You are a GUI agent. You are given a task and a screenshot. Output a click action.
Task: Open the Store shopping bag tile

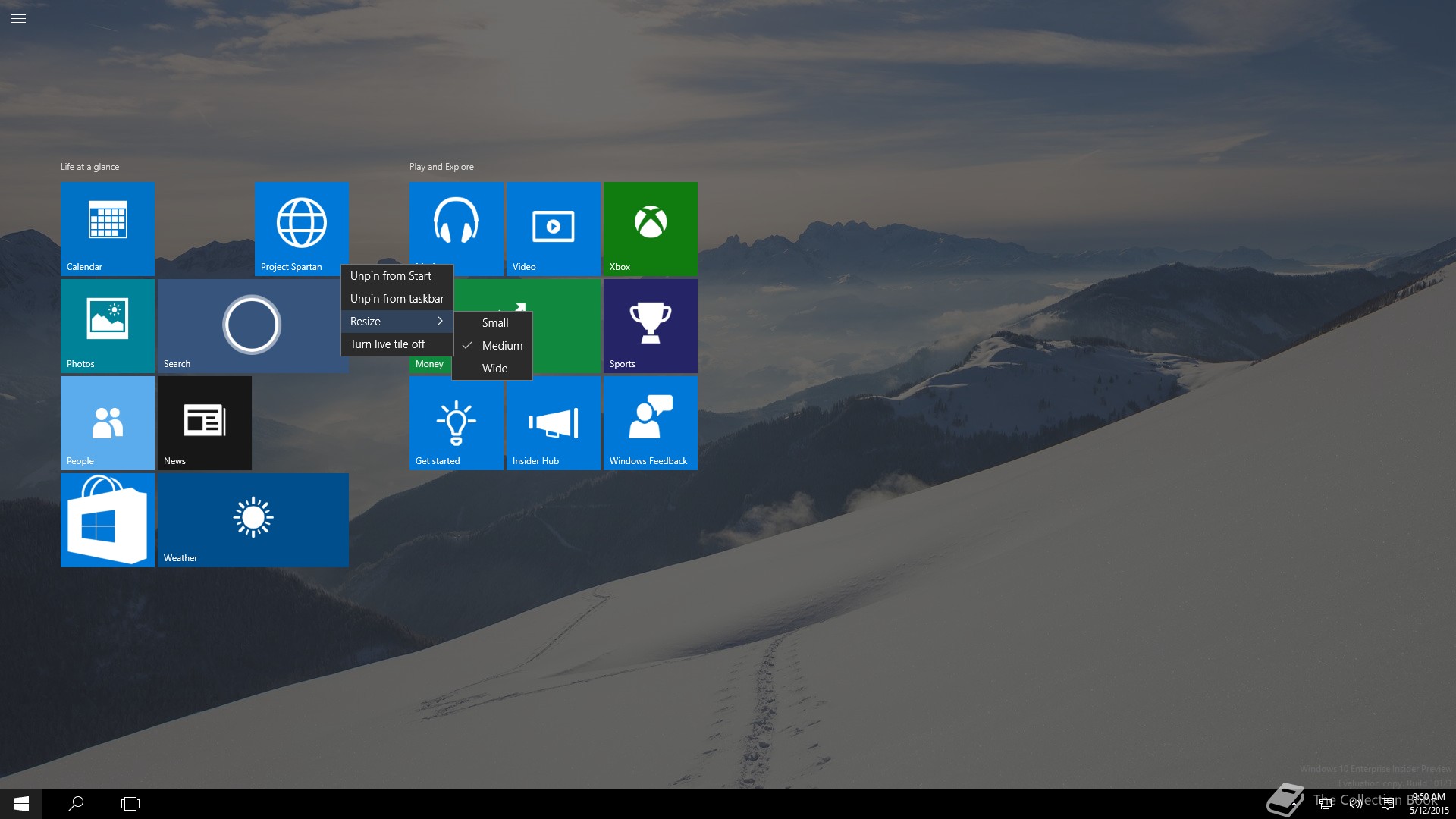[x=108, y=519]
